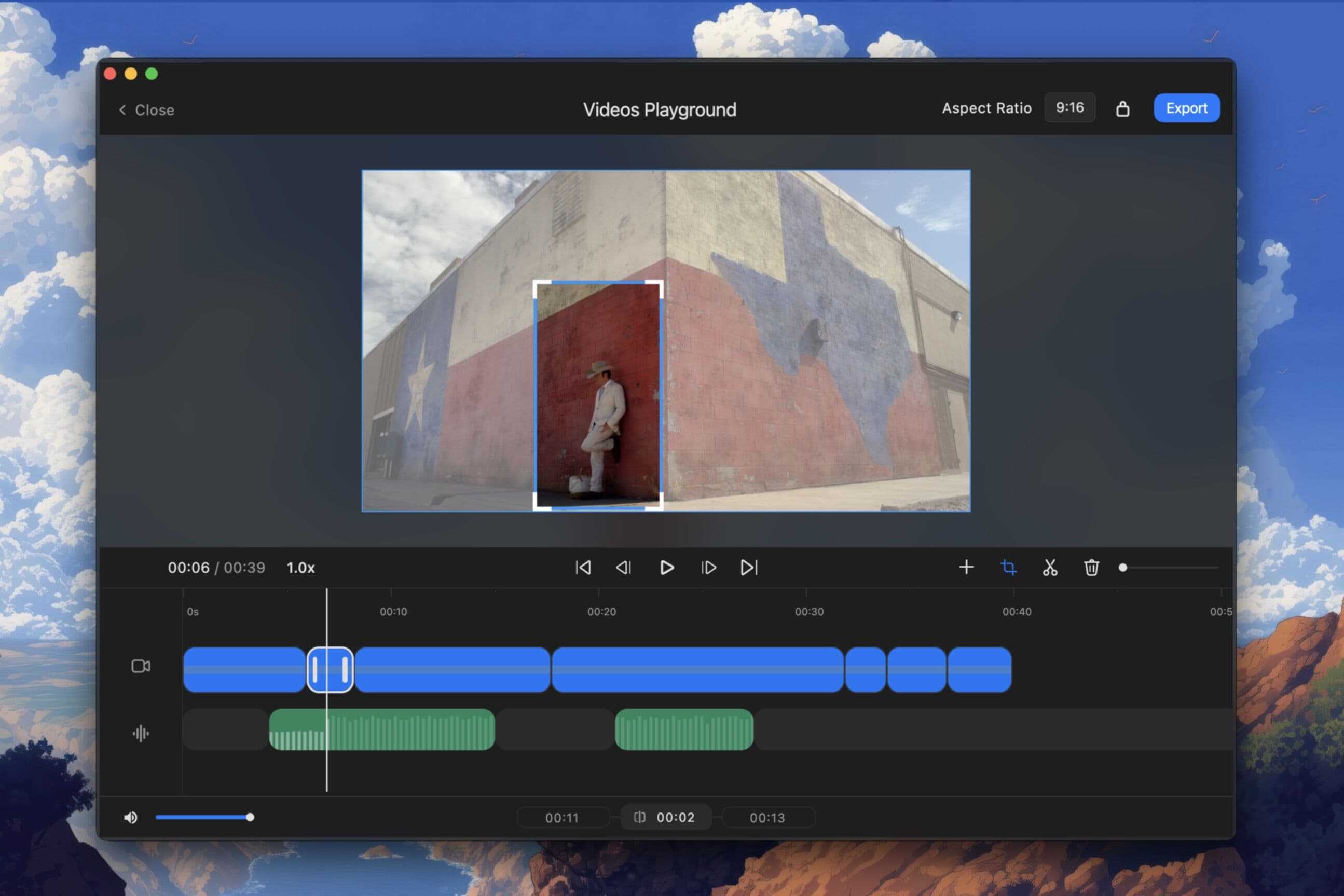Image resolution: width=1344 pixels, height=896 pixels.
Task: Click the 00:40 timeline ruler mark
Action: (1017, 612)
